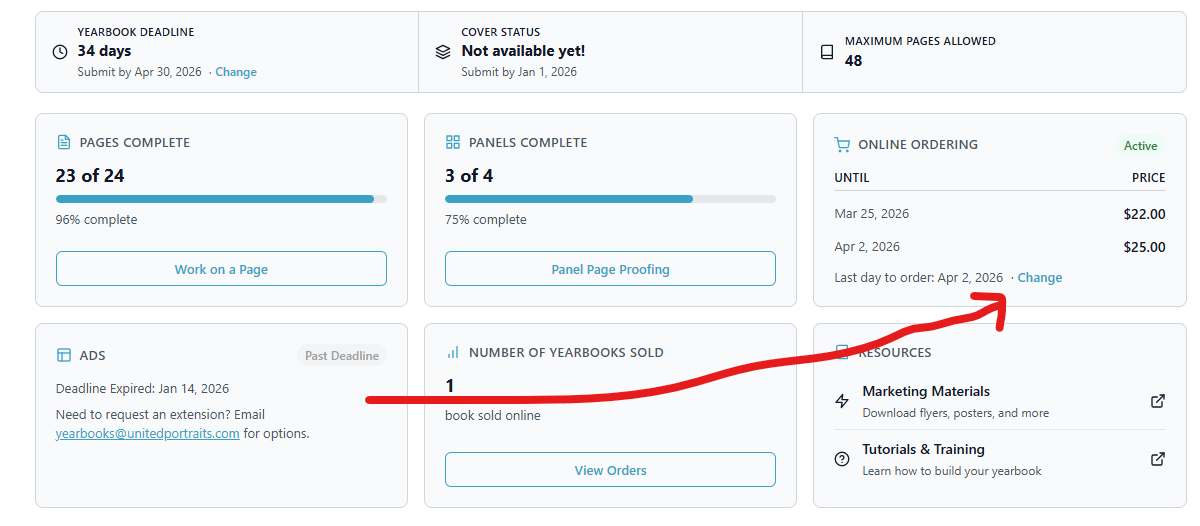Image resolution: width=1200 pixels, height=526 pixels.
Task: Click the bar chart icon for Yearbooks Sold
Action: [x=453, y=352]
